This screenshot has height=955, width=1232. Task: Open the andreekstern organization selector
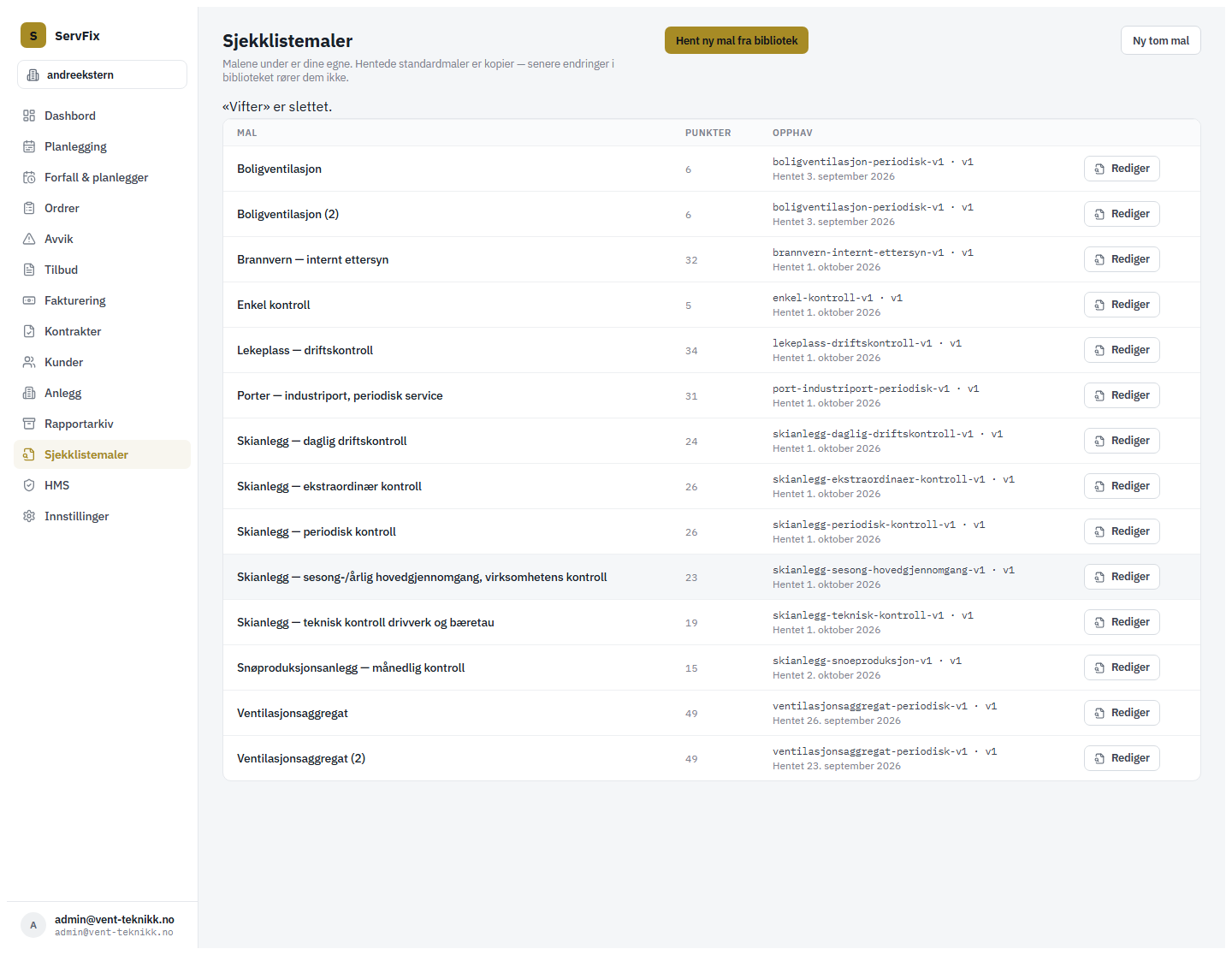point(102,74)
